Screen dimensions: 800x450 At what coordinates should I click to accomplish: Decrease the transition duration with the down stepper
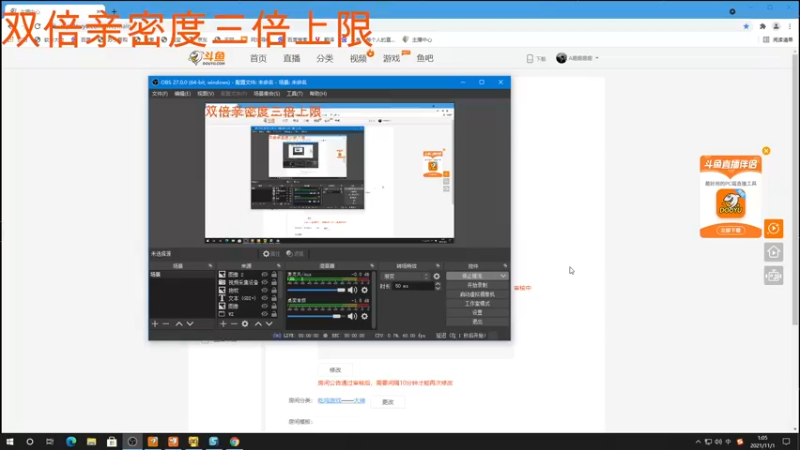(x=438, y=289)
